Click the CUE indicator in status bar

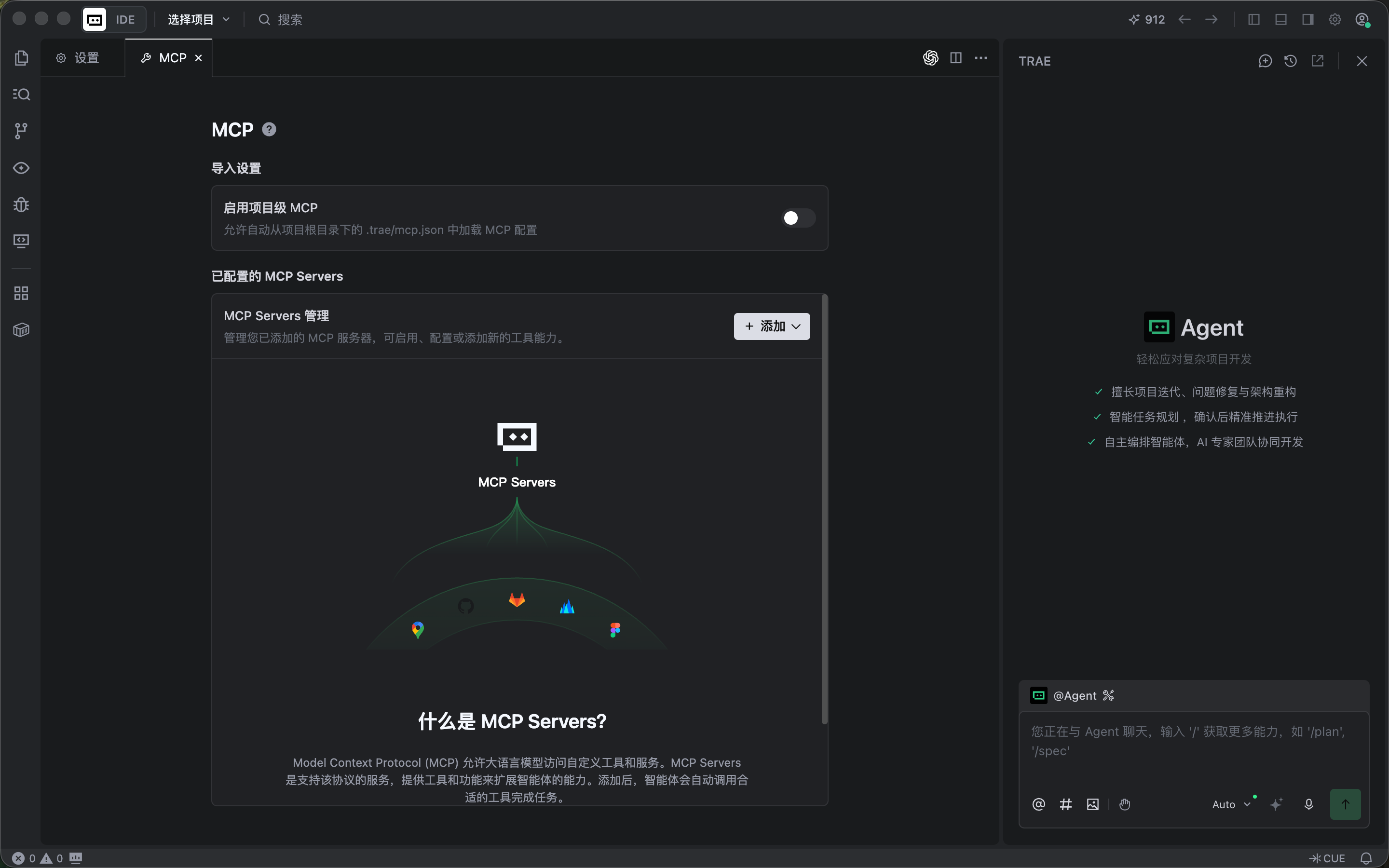(x=1327, y=858)
